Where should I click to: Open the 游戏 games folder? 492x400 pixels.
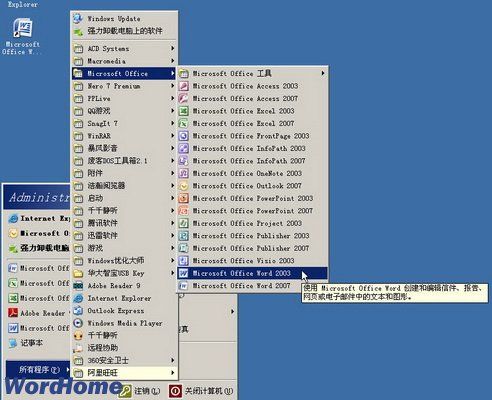click(x=124, y=248)
